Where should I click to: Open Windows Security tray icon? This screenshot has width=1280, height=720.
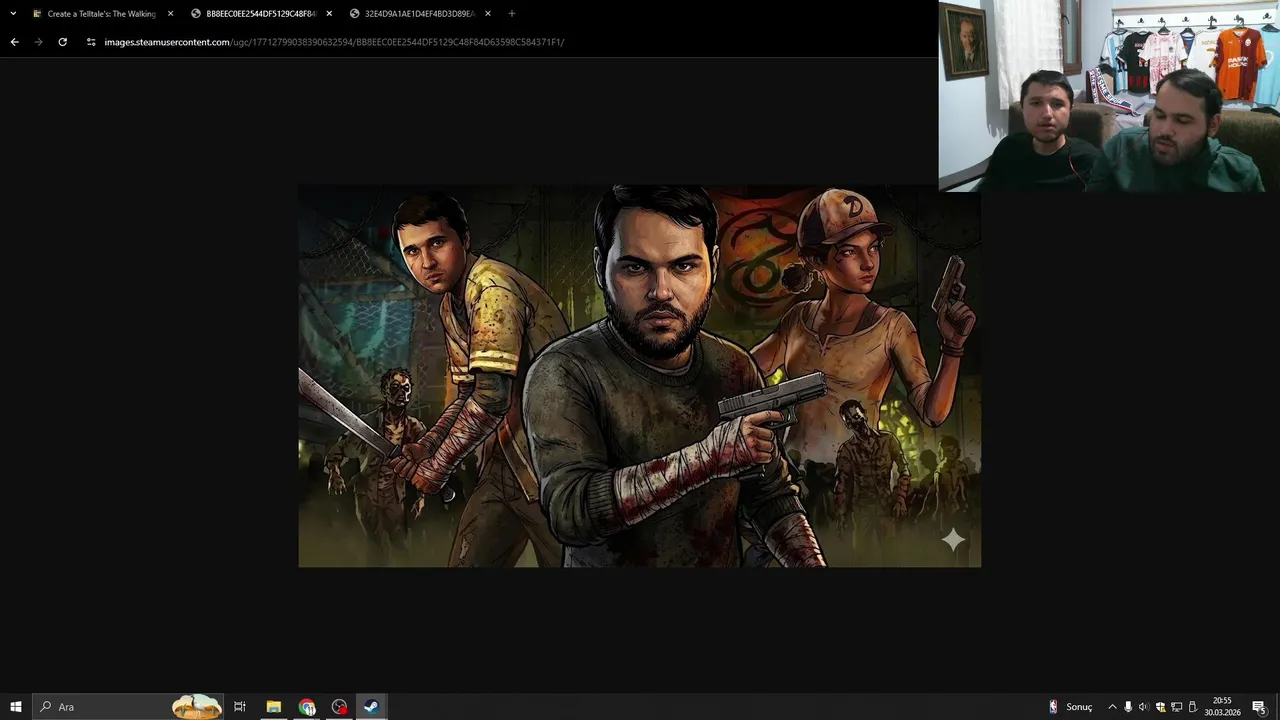pyautogui.click(x=1160, y=707)
